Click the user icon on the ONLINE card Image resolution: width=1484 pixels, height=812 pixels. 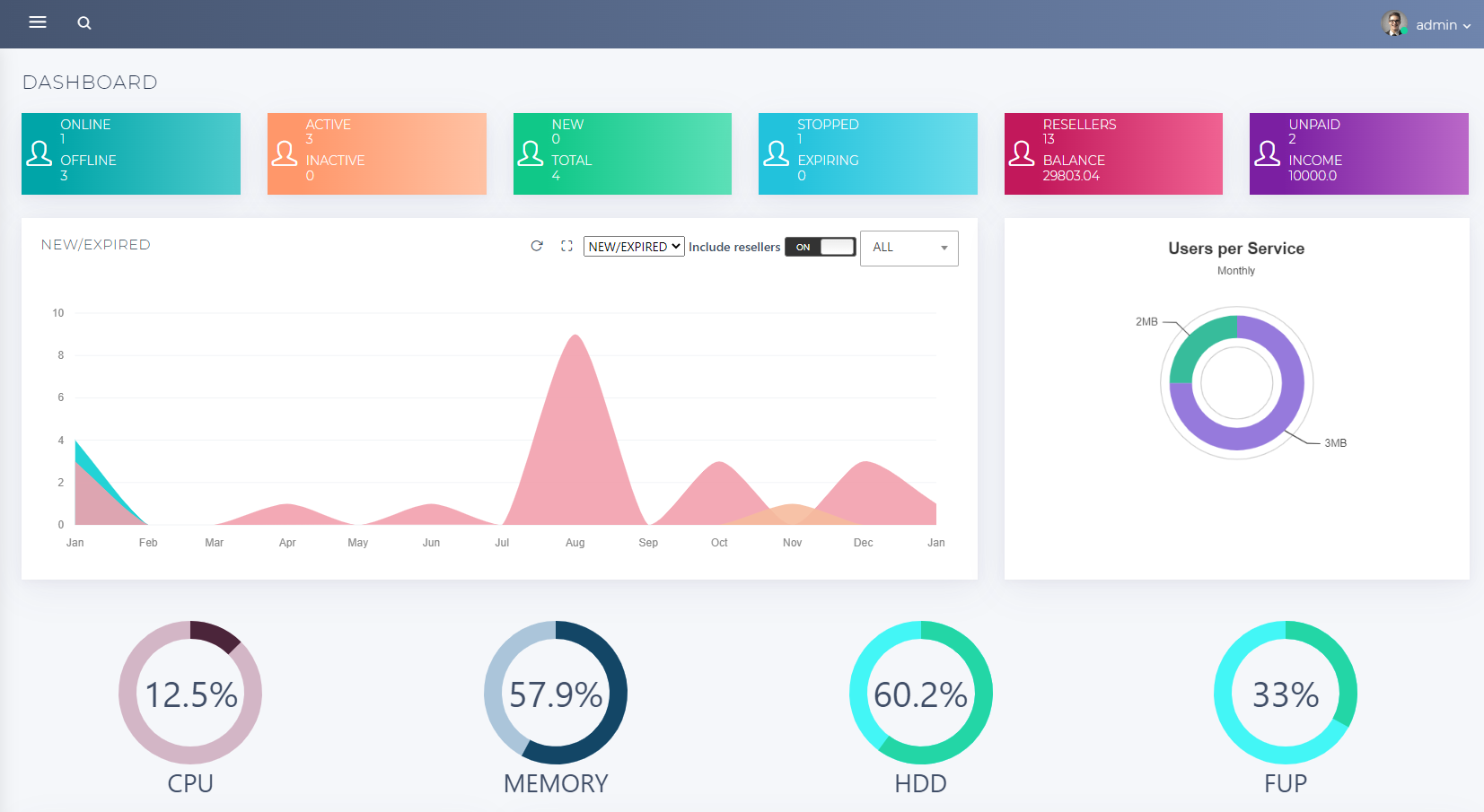pyautogui.click(x=40, y=153)
